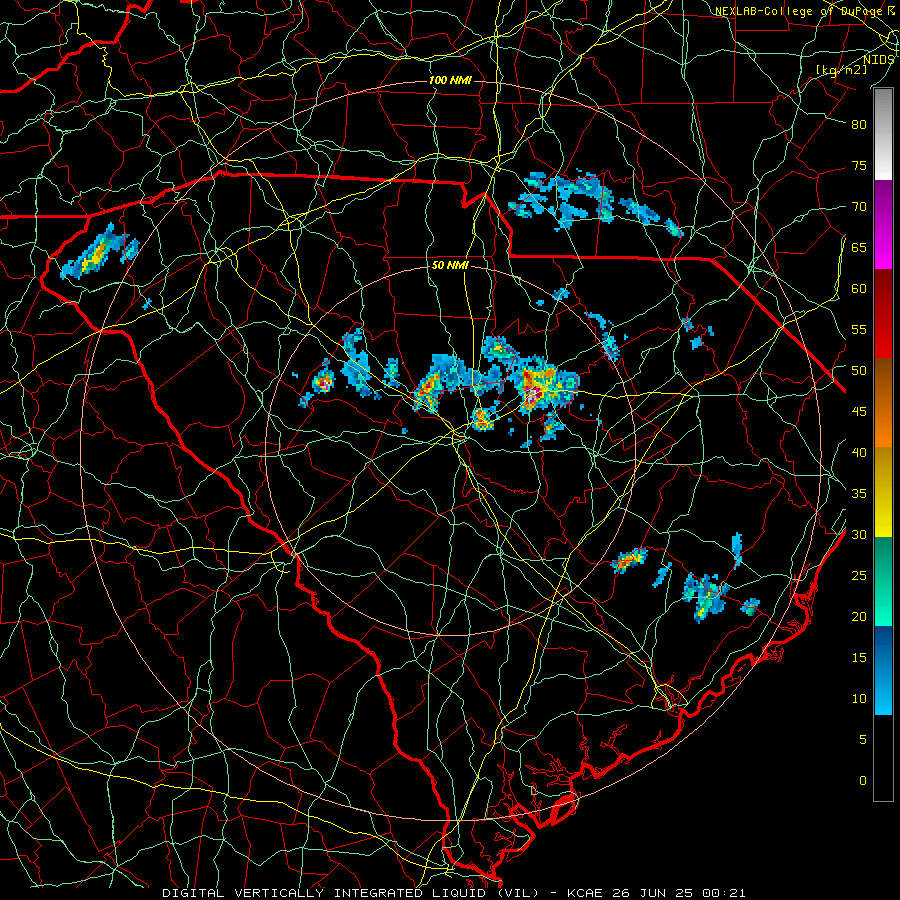The height and width of the screenshot is (900, 900).
Task: Click the "DIGITAL VERTICALLY INTEGRATED LIQUID (VIL)" caption
Action: click(x=351, y=893)
